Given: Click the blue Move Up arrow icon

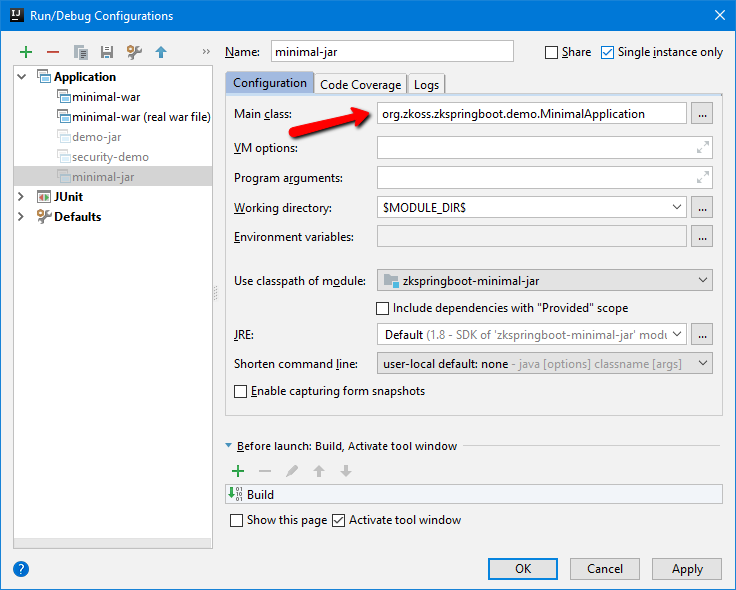Looking at the screenshot, I should (x=160, y=52).
